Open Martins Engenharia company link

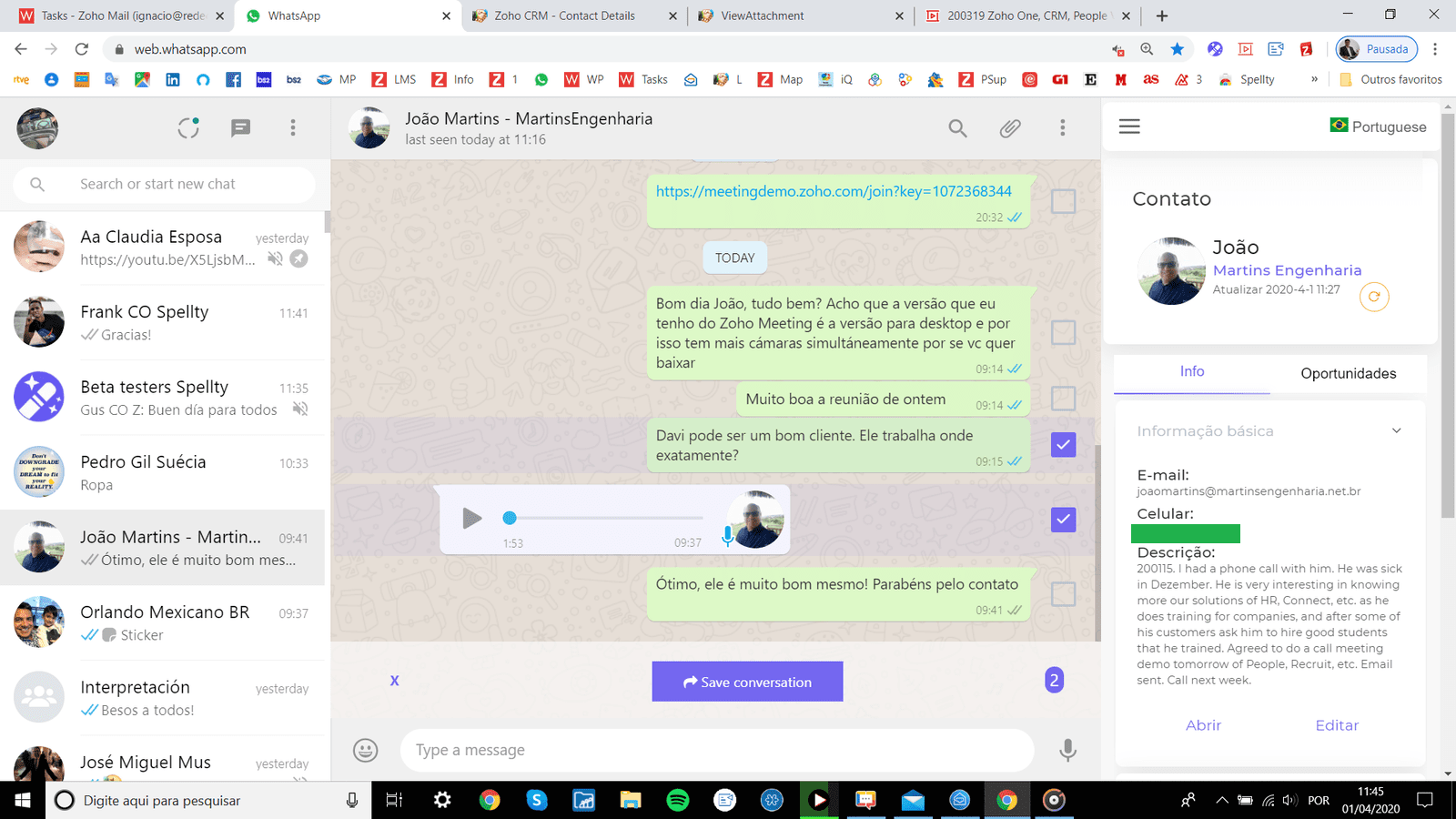point(1287,270)
